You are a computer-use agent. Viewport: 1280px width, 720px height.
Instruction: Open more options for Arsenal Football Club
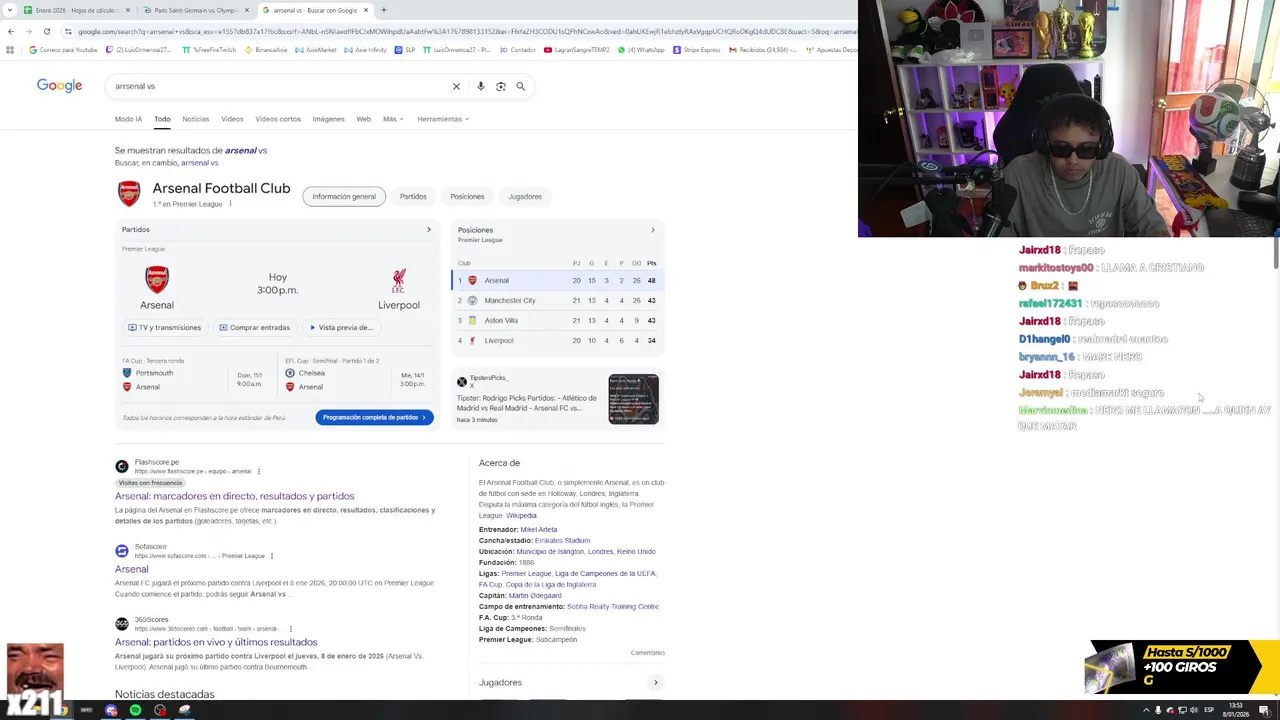pos(230,204)
